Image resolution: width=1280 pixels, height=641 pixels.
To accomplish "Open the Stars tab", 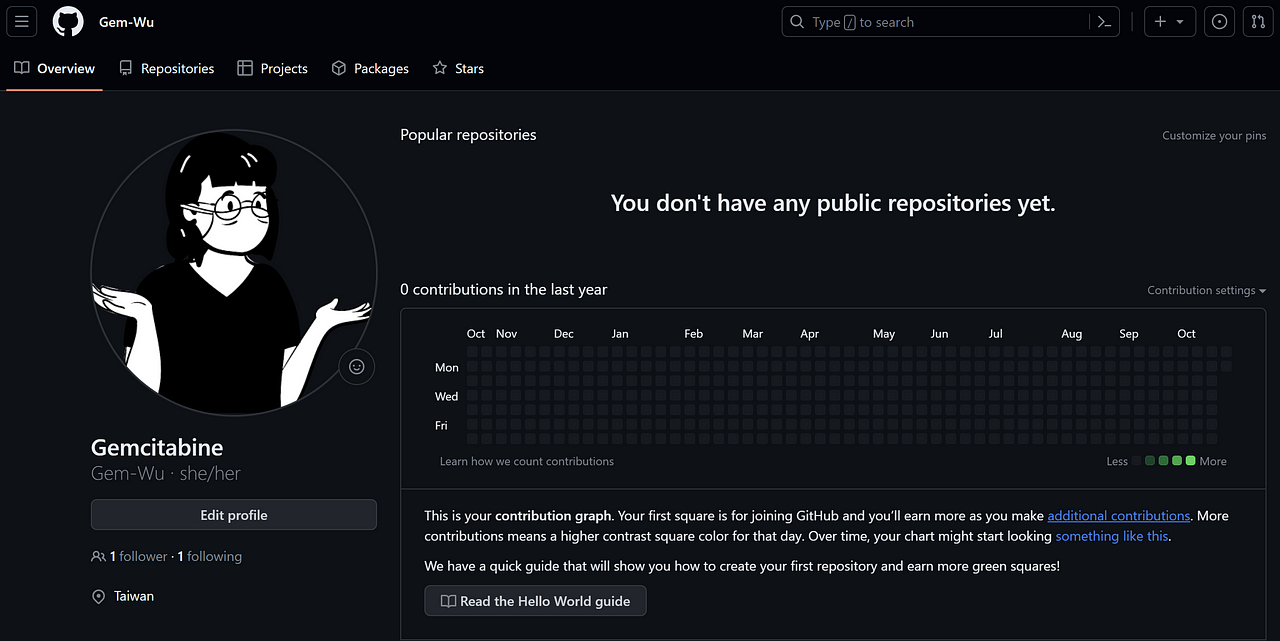I will [x=458, y=68].
